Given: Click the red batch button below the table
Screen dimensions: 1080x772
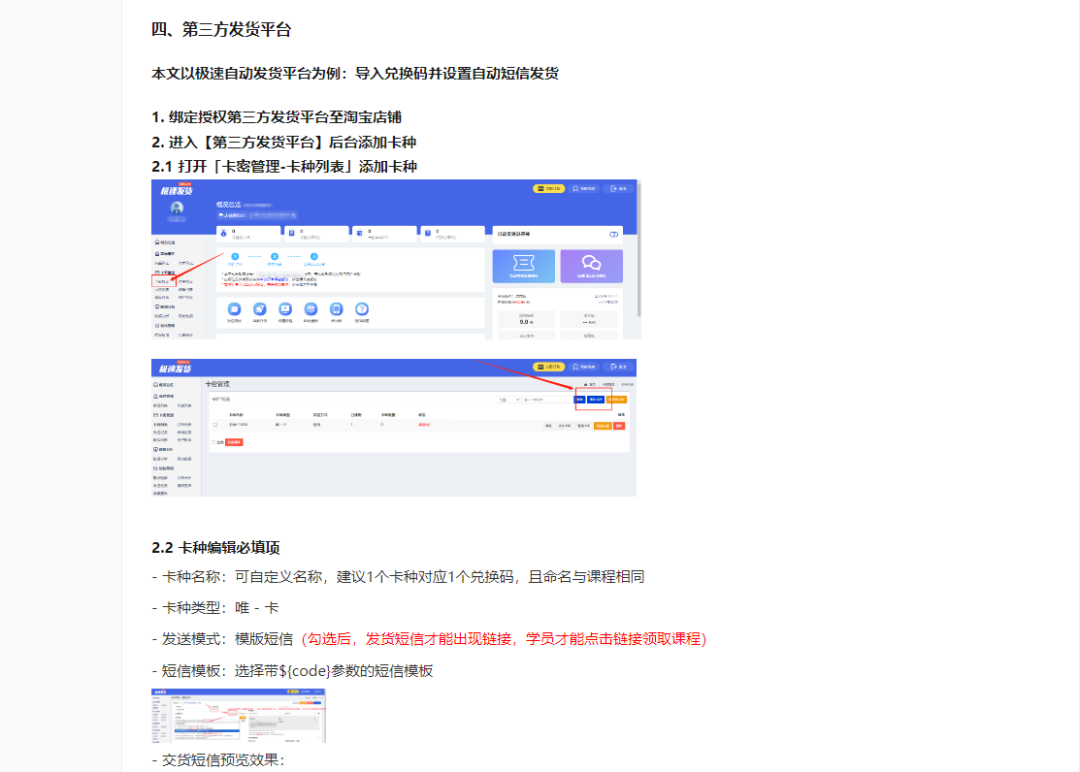Looking at the screenshot, I should (x=234, y=442).
